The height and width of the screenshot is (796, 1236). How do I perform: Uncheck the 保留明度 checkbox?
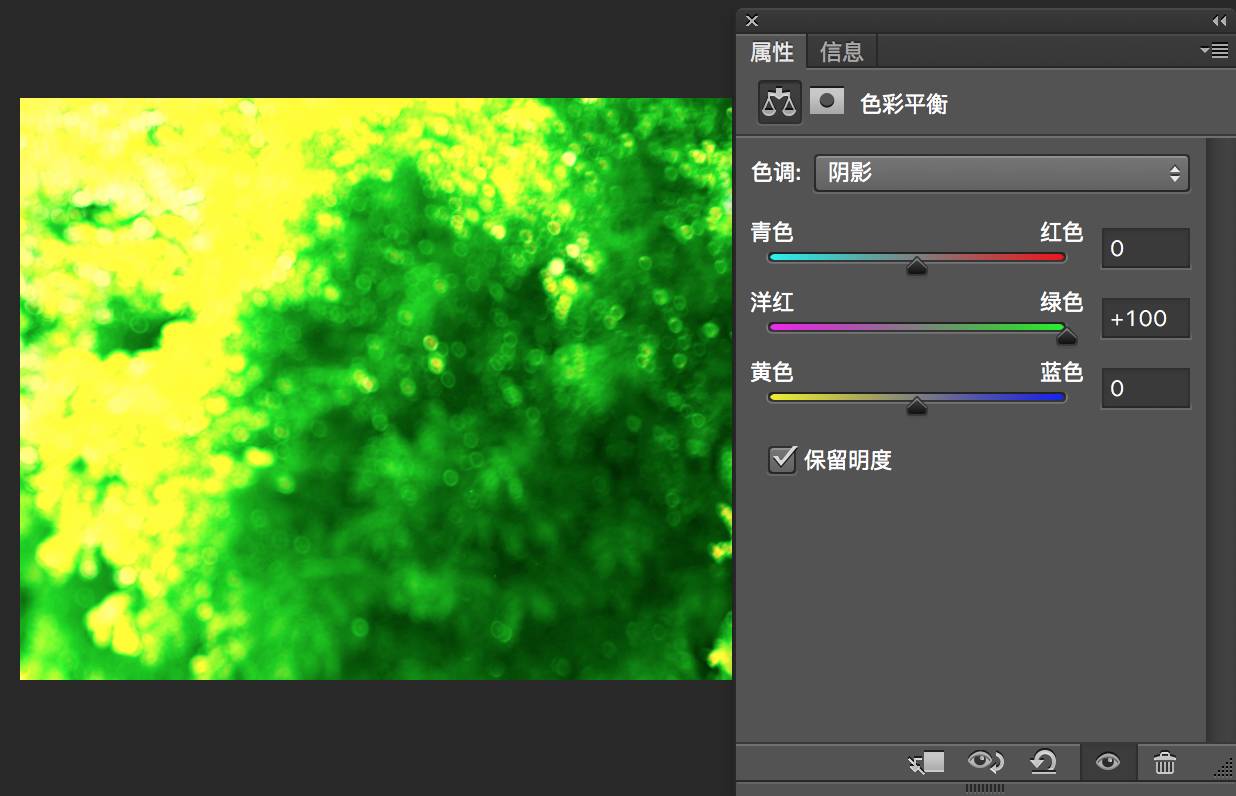coord(781,460)
